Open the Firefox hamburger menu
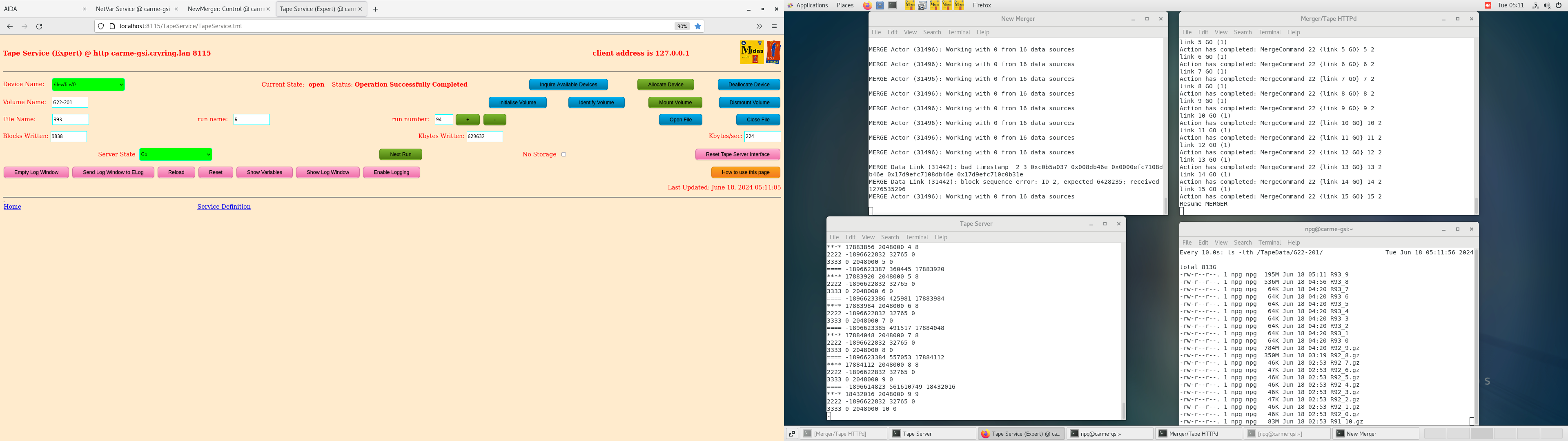This screenshot has height=441, width=1568. coord(774,26)
